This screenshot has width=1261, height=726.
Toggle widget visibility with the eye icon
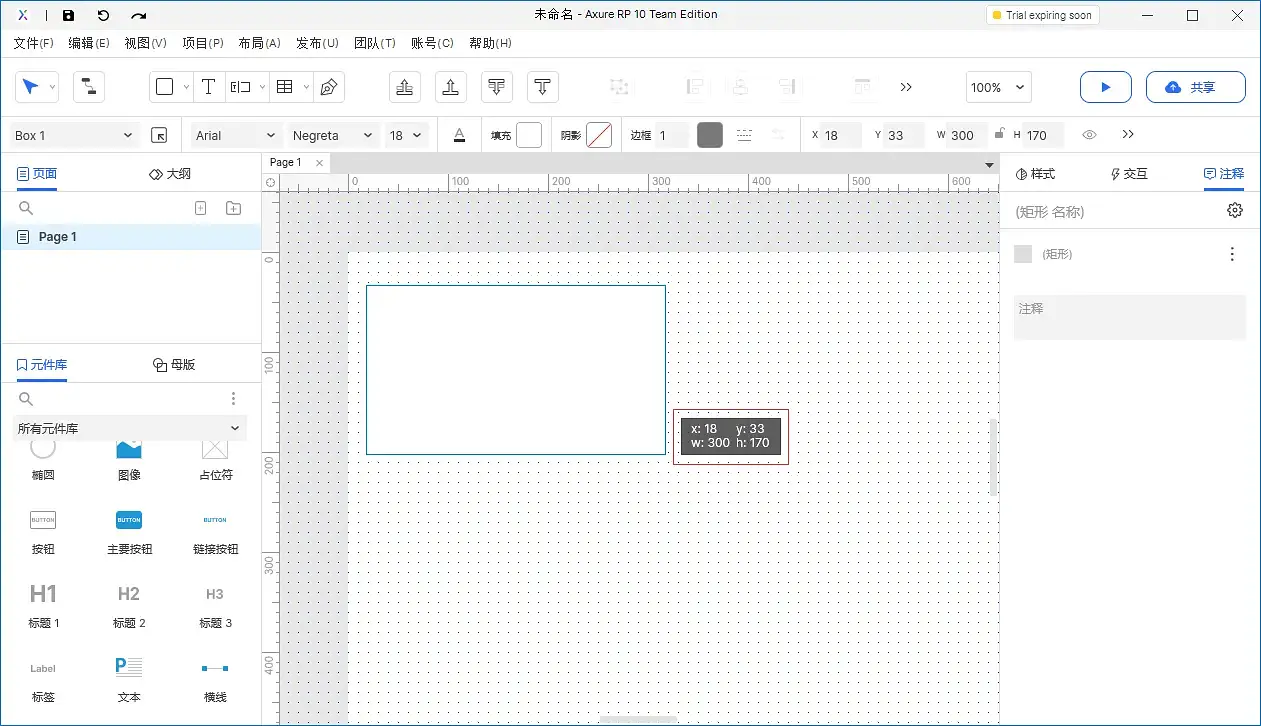(1089, 134)
